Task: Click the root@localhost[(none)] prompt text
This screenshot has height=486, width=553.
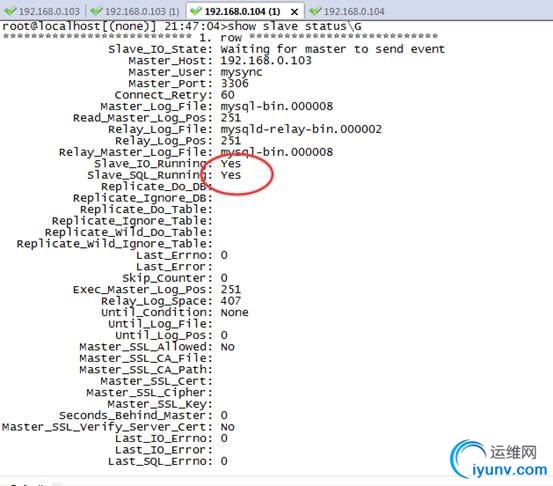Action: click(x=79, y=26)
